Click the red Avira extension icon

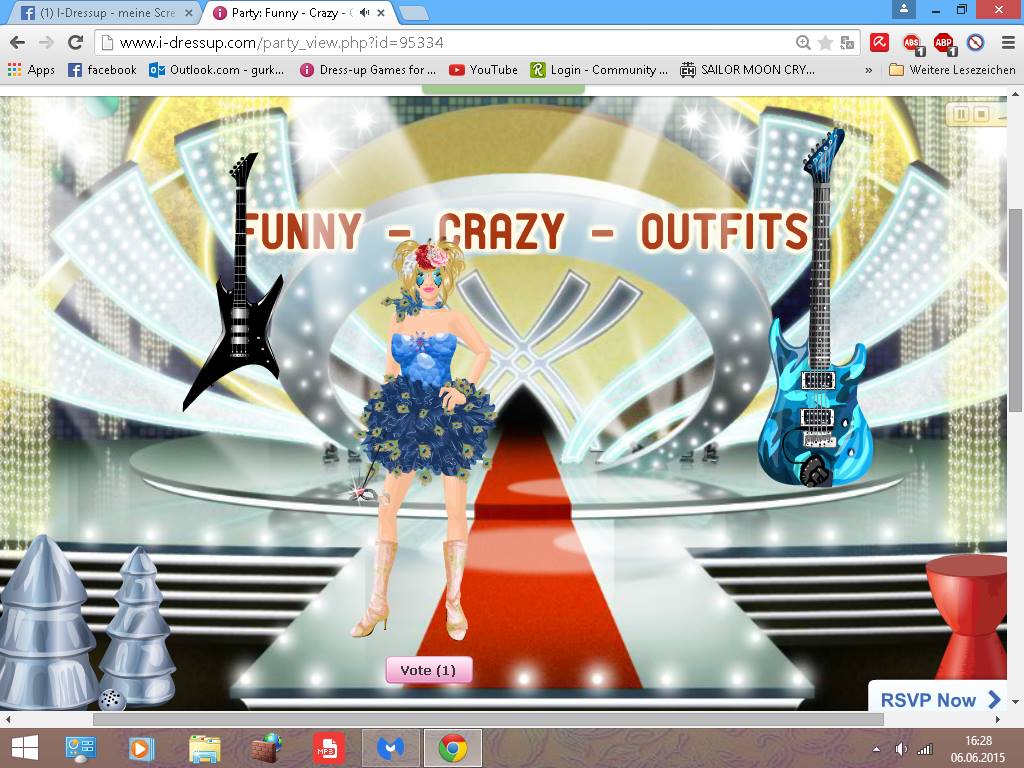(880, 42)
